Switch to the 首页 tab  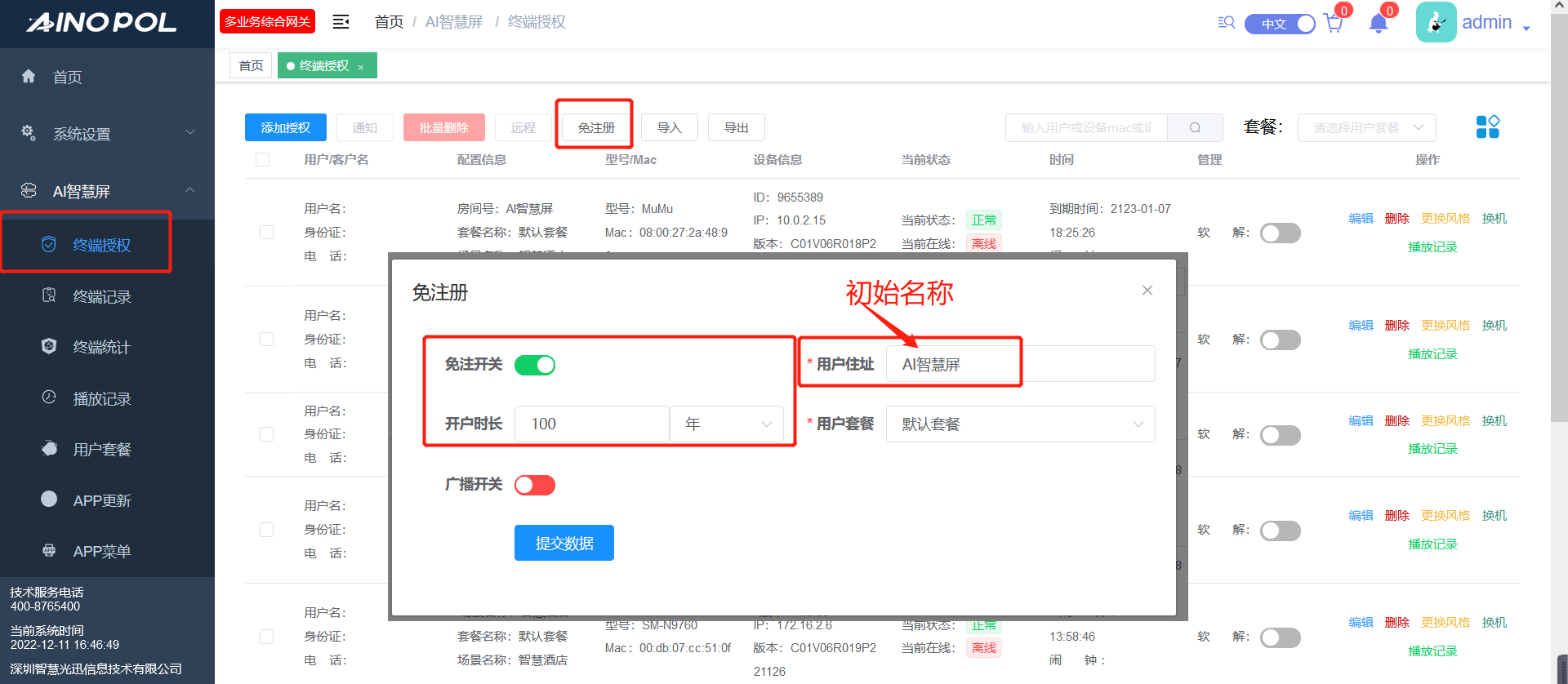[x=251, y=65]
